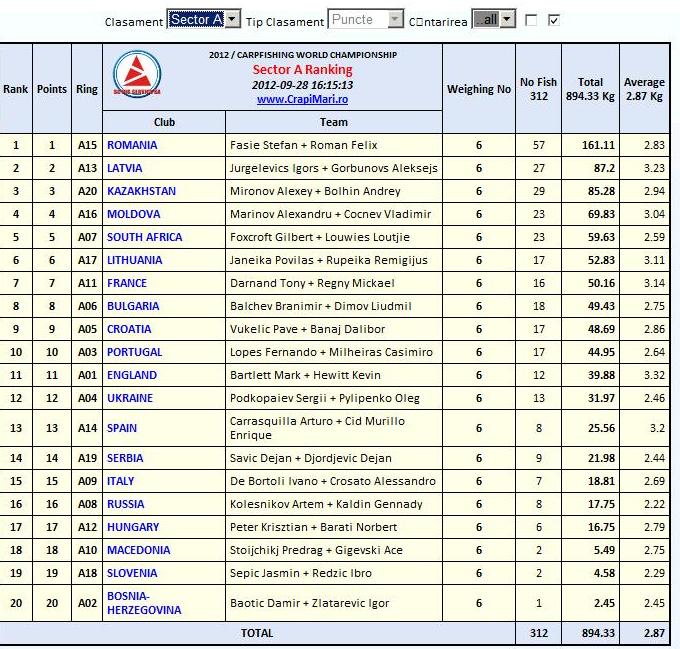The image size is (680, 649).
Task: Click the Rank column header
Action: tap(16, 88)
